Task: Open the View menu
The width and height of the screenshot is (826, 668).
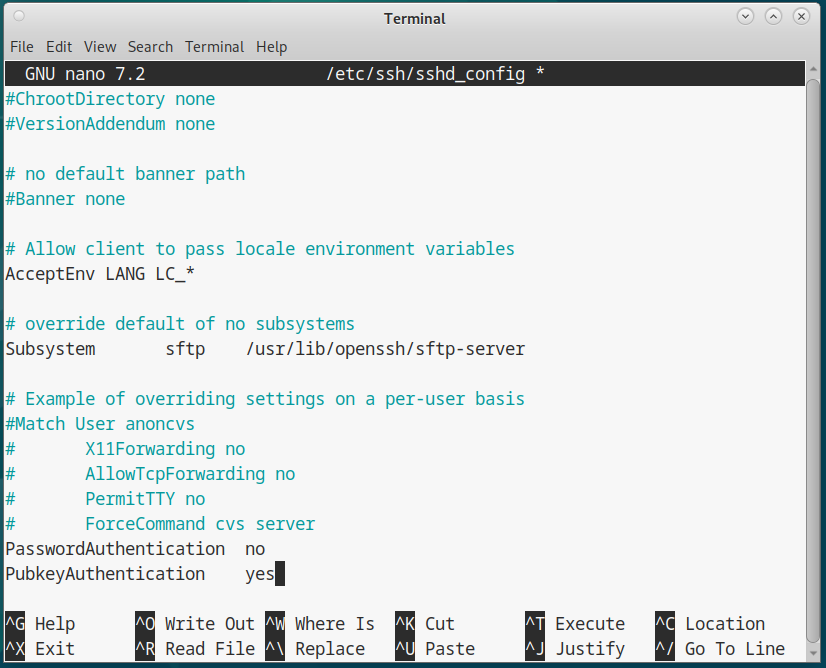Action: tap(100, 47)
